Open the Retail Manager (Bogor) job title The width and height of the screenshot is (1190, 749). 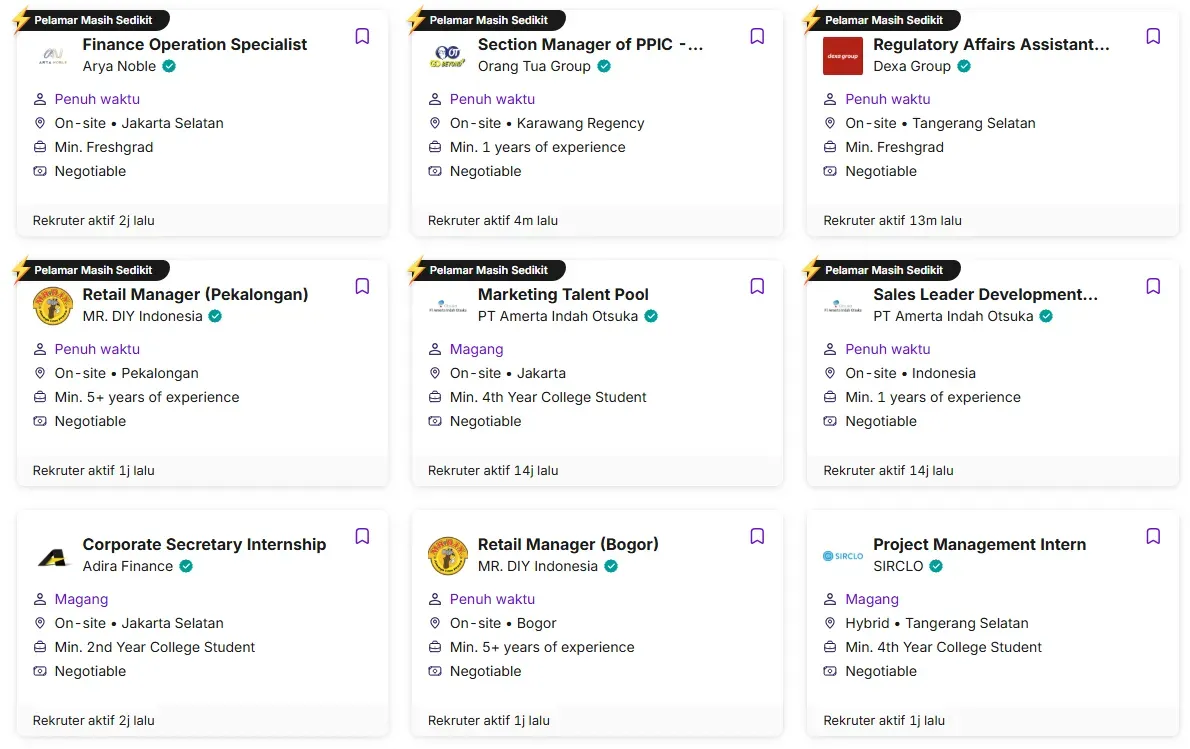[568, 544]
